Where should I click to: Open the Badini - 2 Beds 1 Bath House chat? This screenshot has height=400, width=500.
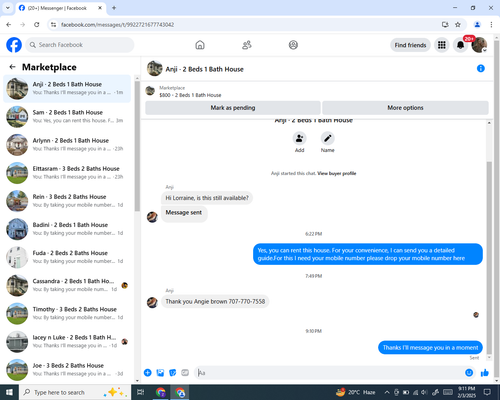[x=67, y=229]
